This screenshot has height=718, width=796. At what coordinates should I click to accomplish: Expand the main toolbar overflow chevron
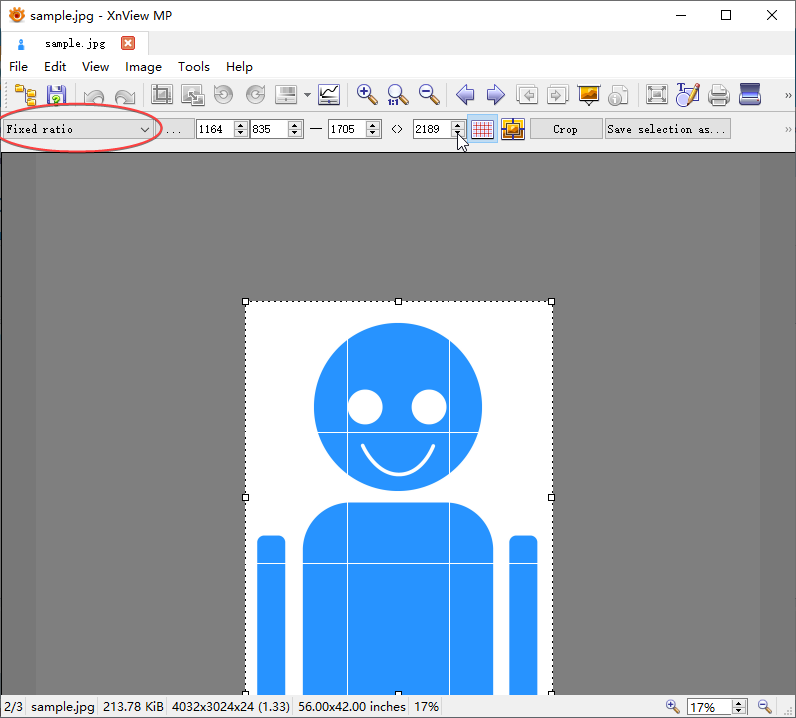pos(786,96)
